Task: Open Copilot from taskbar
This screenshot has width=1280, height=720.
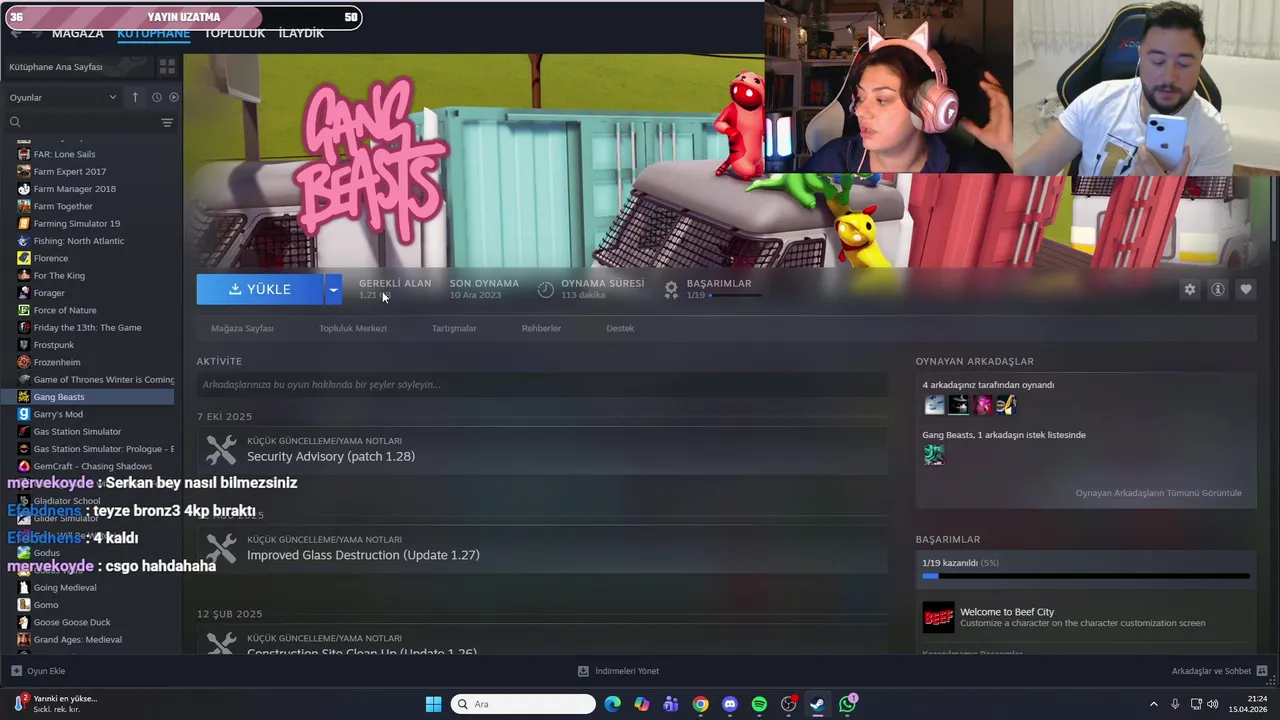Action: pos(641,704)
